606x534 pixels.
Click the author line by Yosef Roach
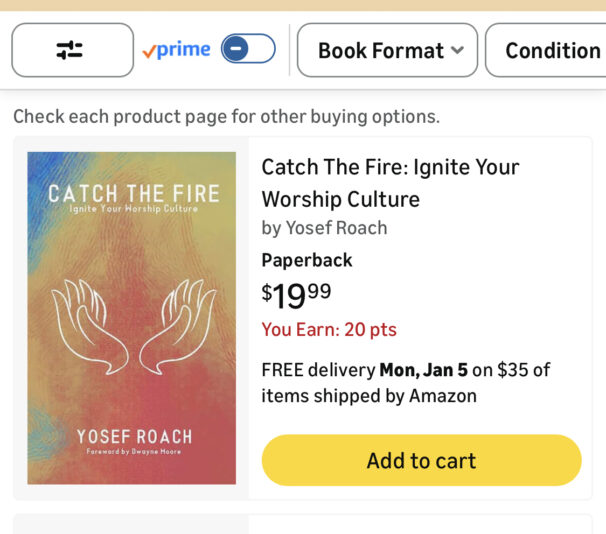tap(324, 228)
